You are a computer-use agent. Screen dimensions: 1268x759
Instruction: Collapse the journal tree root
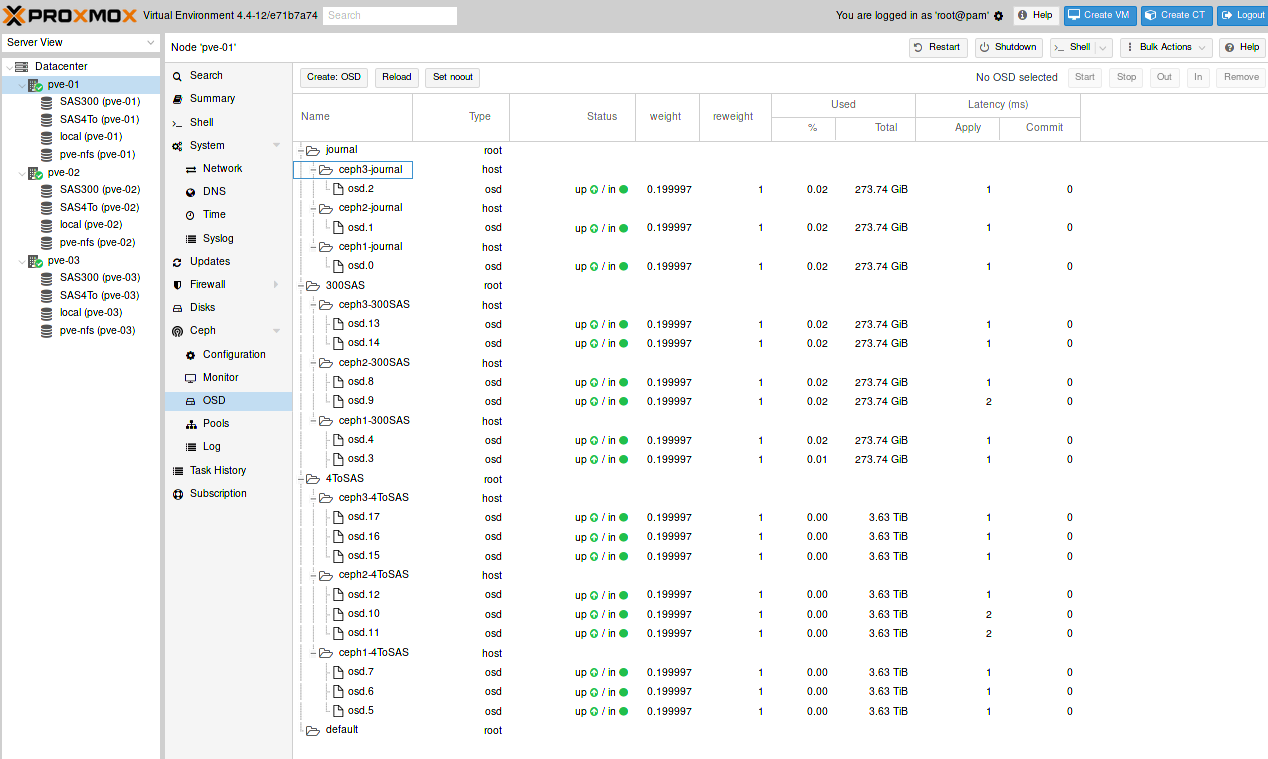(302, 150)
